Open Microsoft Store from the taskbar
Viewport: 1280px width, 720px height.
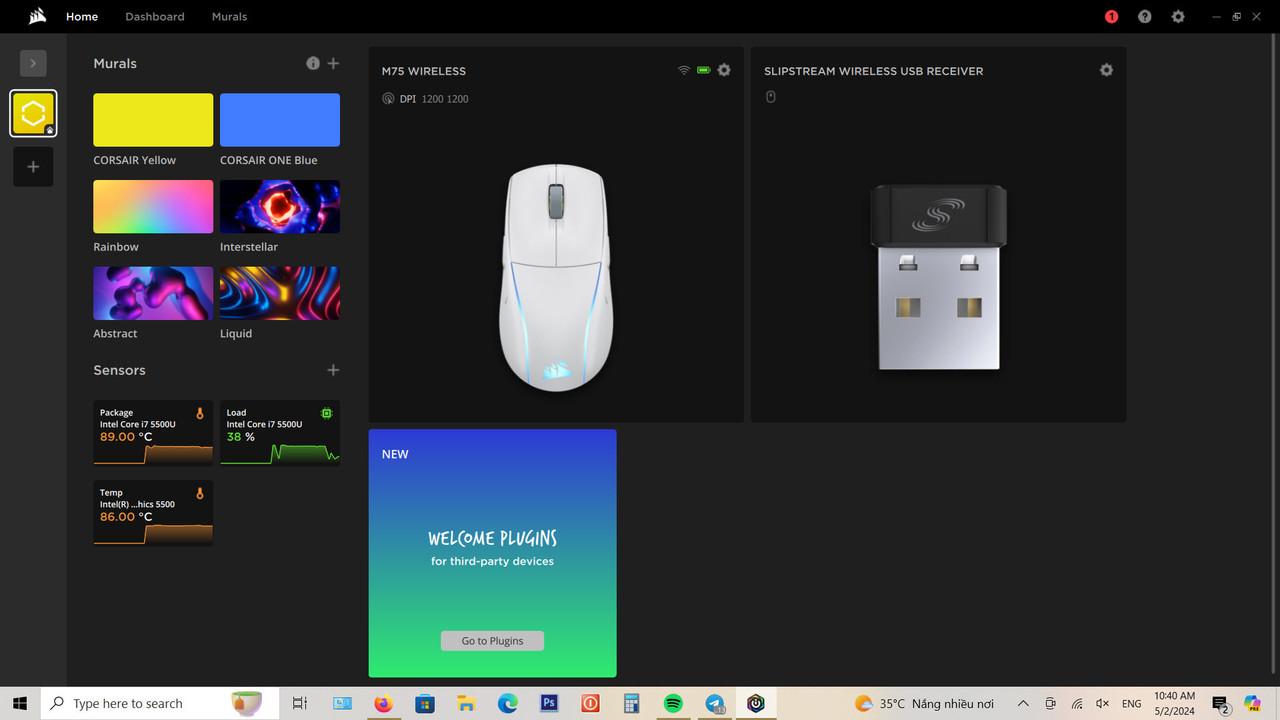coord(425,703)
